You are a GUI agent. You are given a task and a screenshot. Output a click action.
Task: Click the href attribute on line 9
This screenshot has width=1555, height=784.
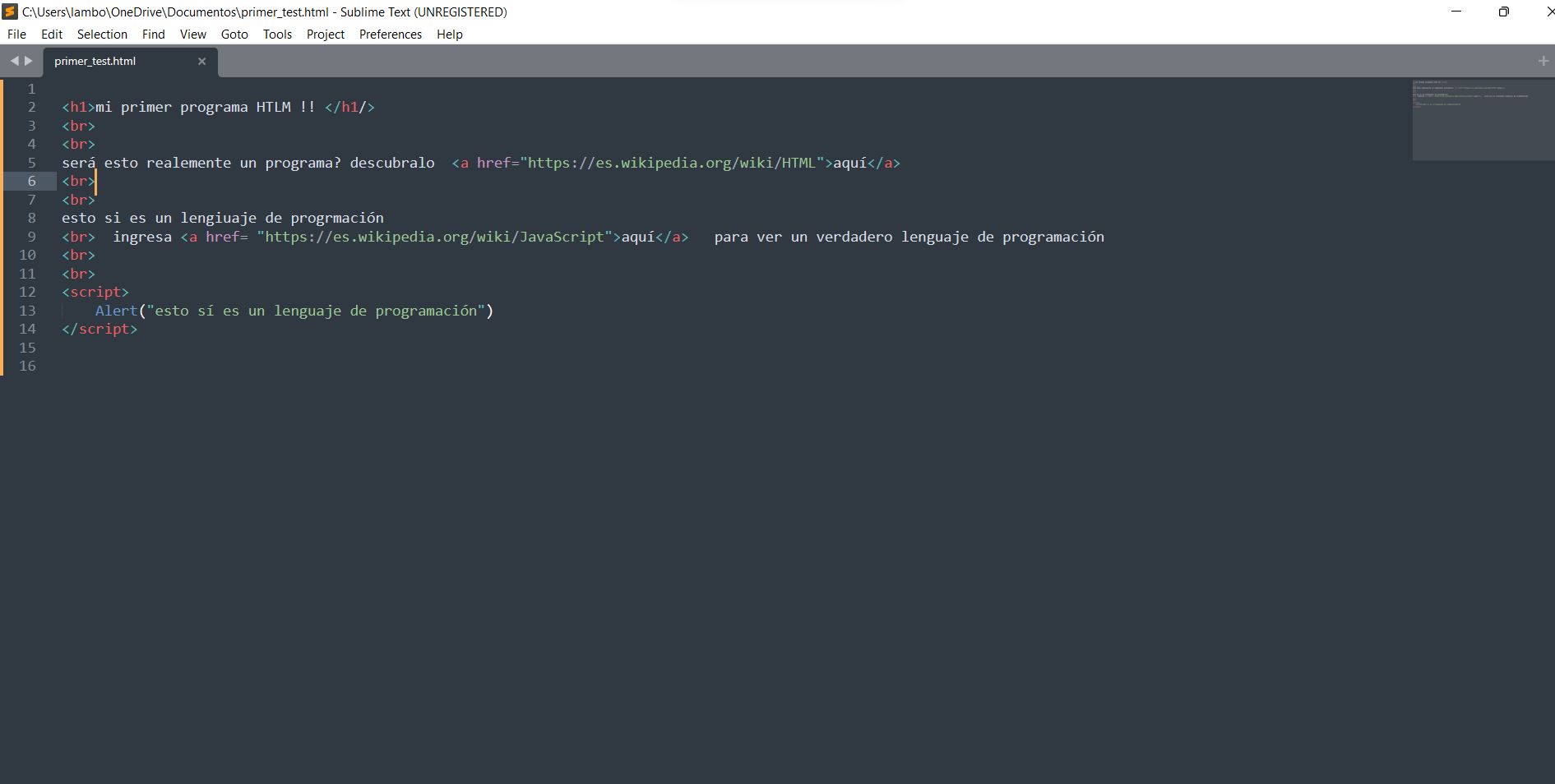222,237
